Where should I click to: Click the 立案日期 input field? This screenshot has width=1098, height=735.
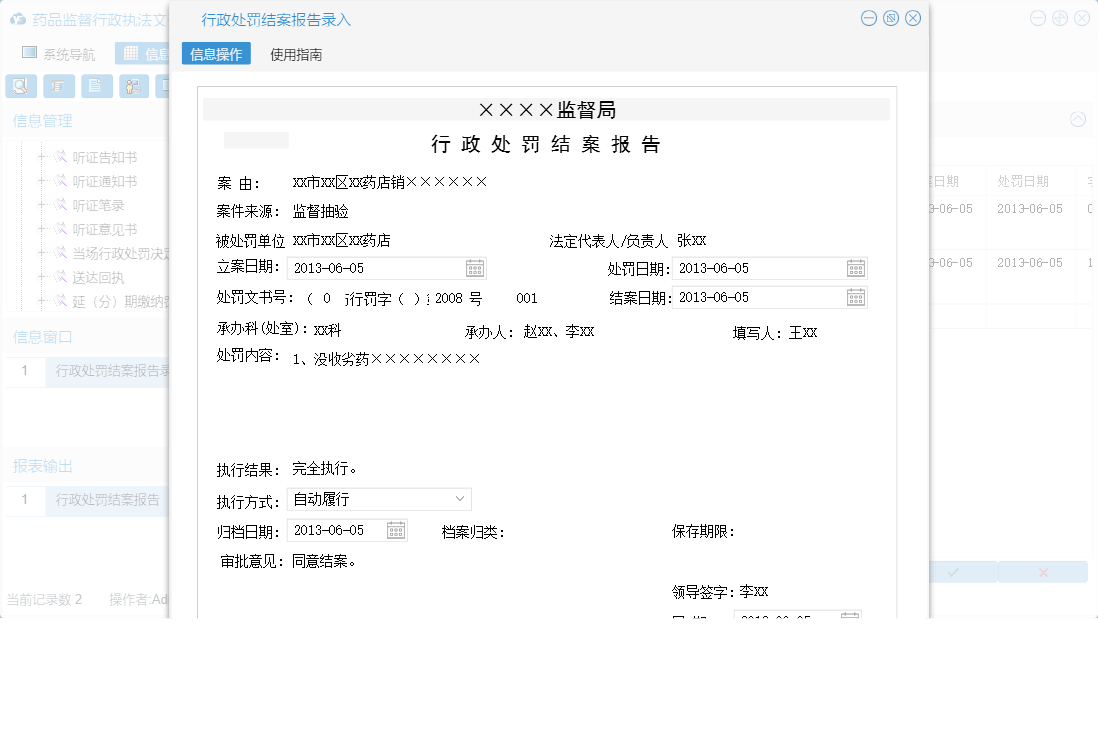(x=370, y=267)
